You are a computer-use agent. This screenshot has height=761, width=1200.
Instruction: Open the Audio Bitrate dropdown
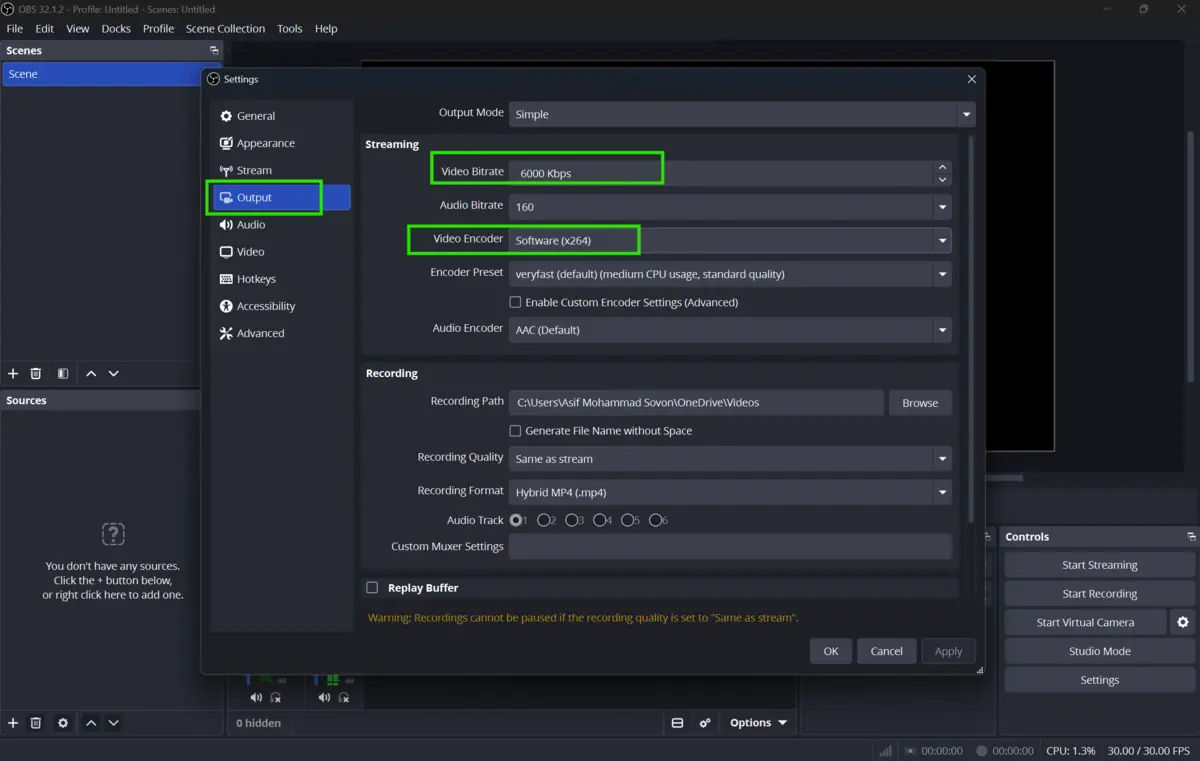[730, 207]
